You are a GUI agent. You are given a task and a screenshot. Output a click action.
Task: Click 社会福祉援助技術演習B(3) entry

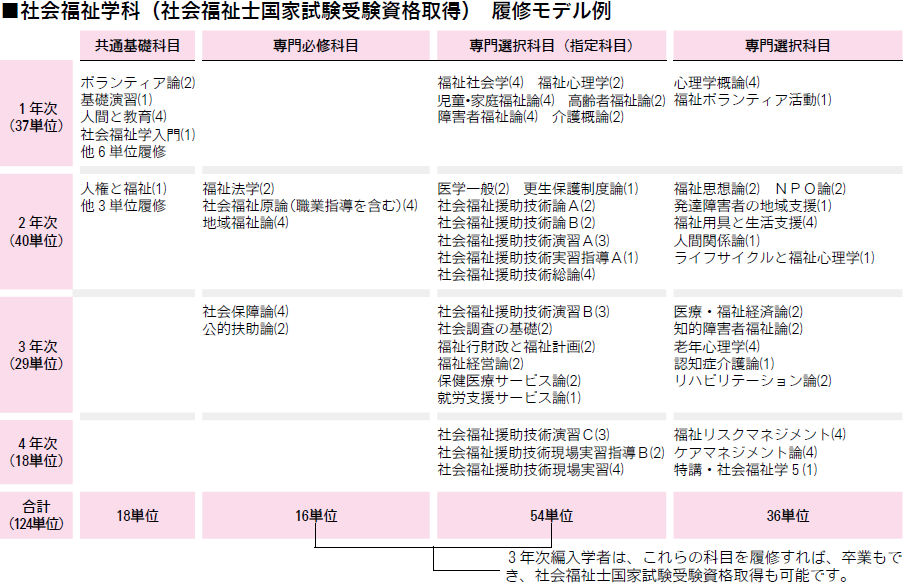(523, 312)
